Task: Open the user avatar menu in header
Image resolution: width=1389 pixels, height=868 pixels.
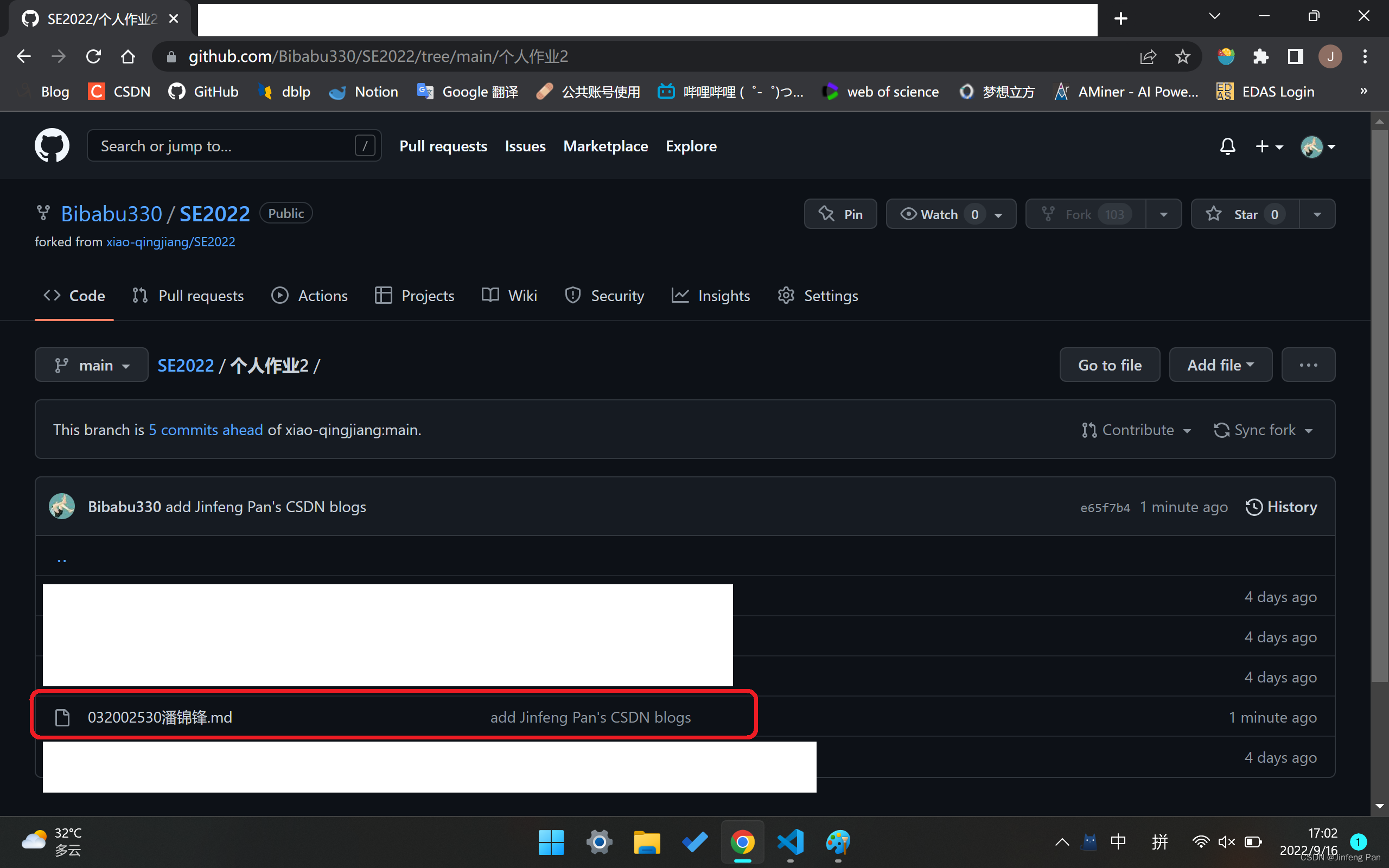Action: click(1318, 146)
